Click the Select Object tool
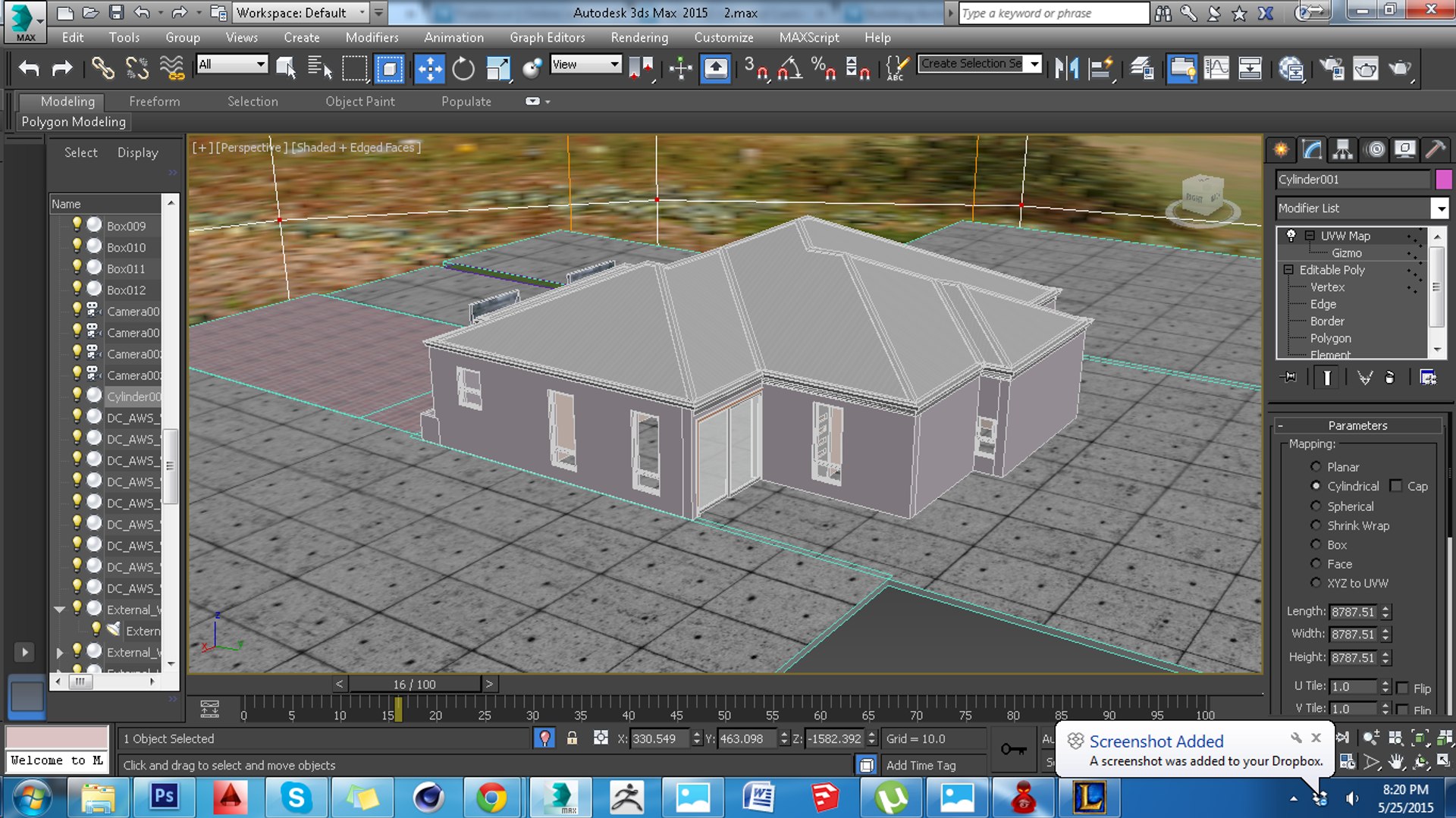 286,68
